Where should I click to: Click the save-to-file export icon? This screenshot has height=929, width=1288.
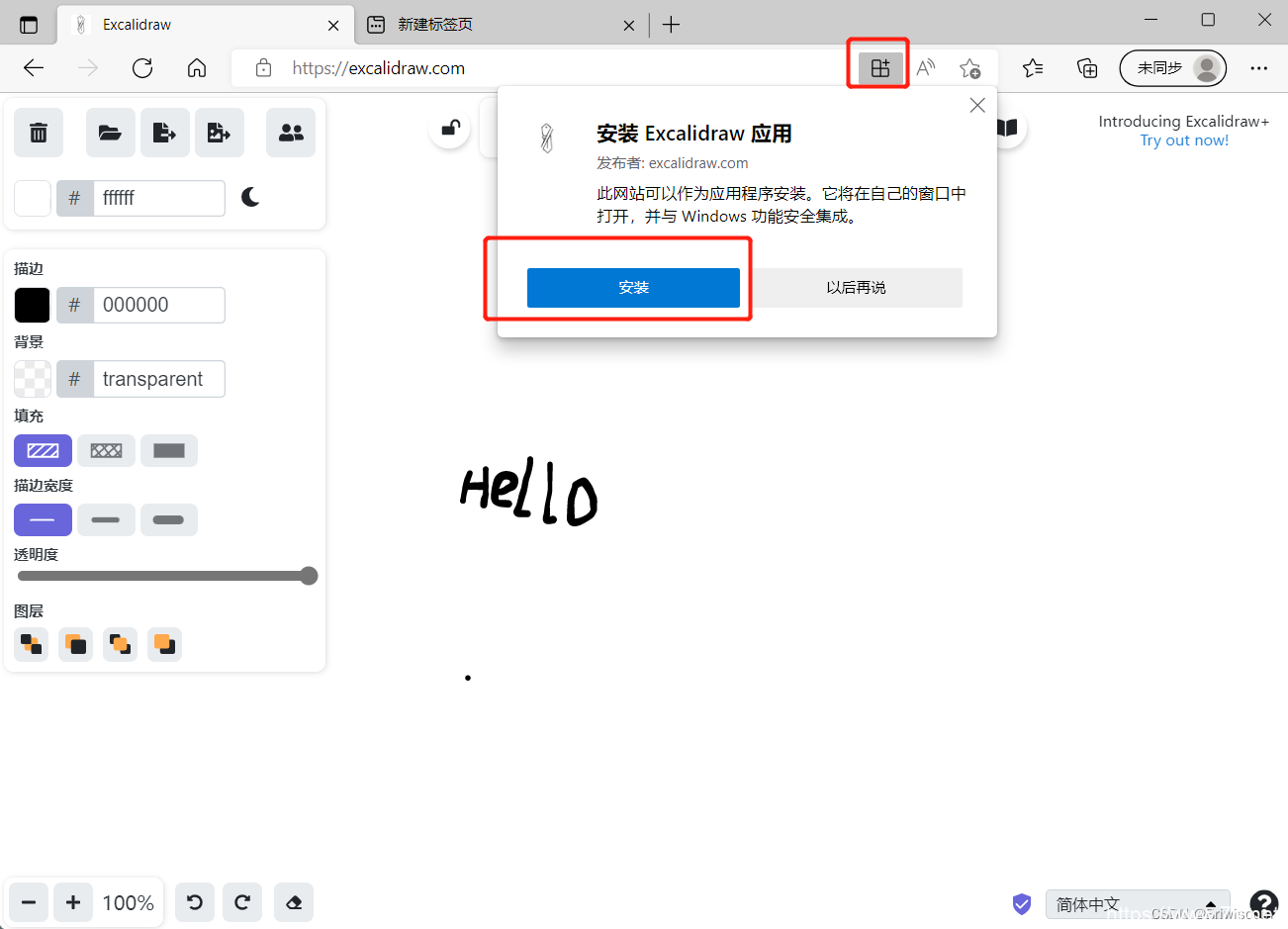click(164, 133)
